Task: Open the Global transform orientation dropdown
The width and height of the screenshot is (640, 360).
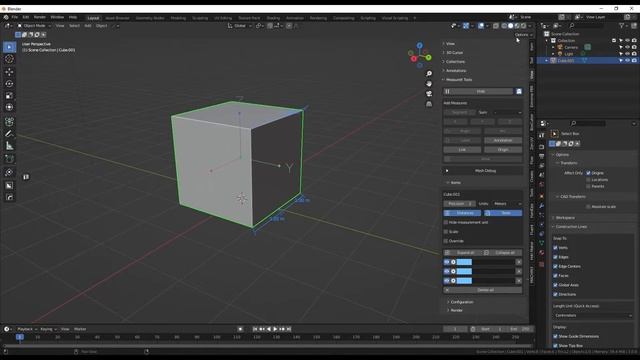Action: [x=240, y=26]
